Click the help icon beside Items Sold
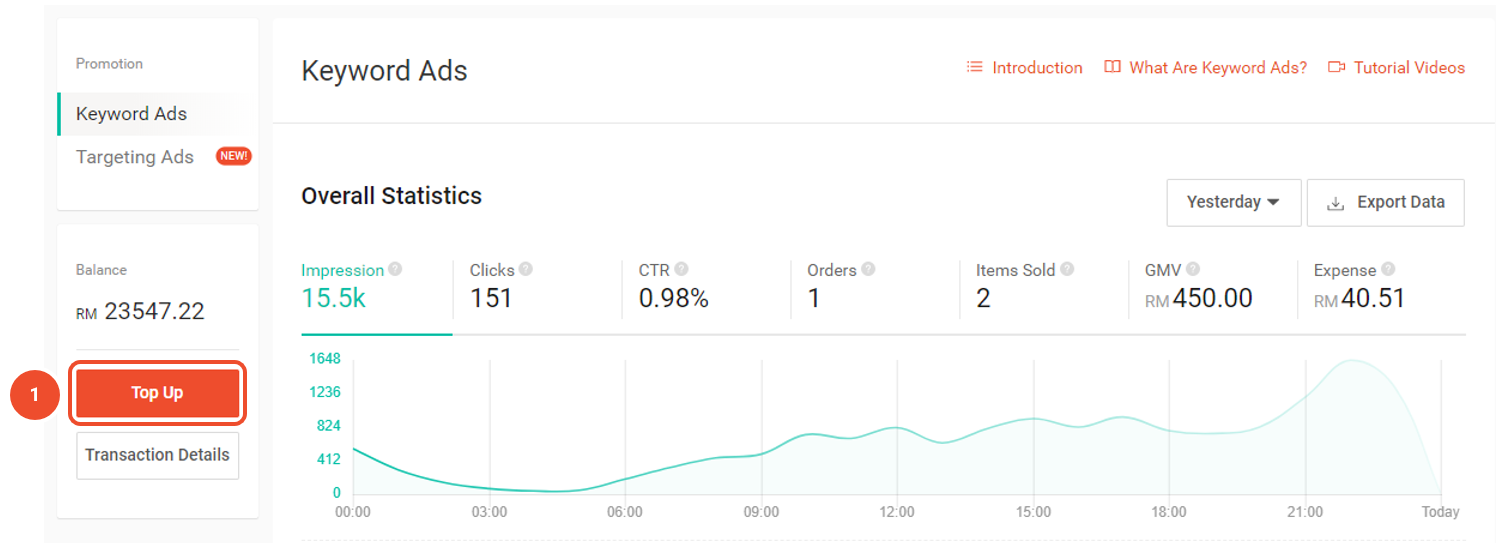 pyautogui.click(x=1067, y=269)
